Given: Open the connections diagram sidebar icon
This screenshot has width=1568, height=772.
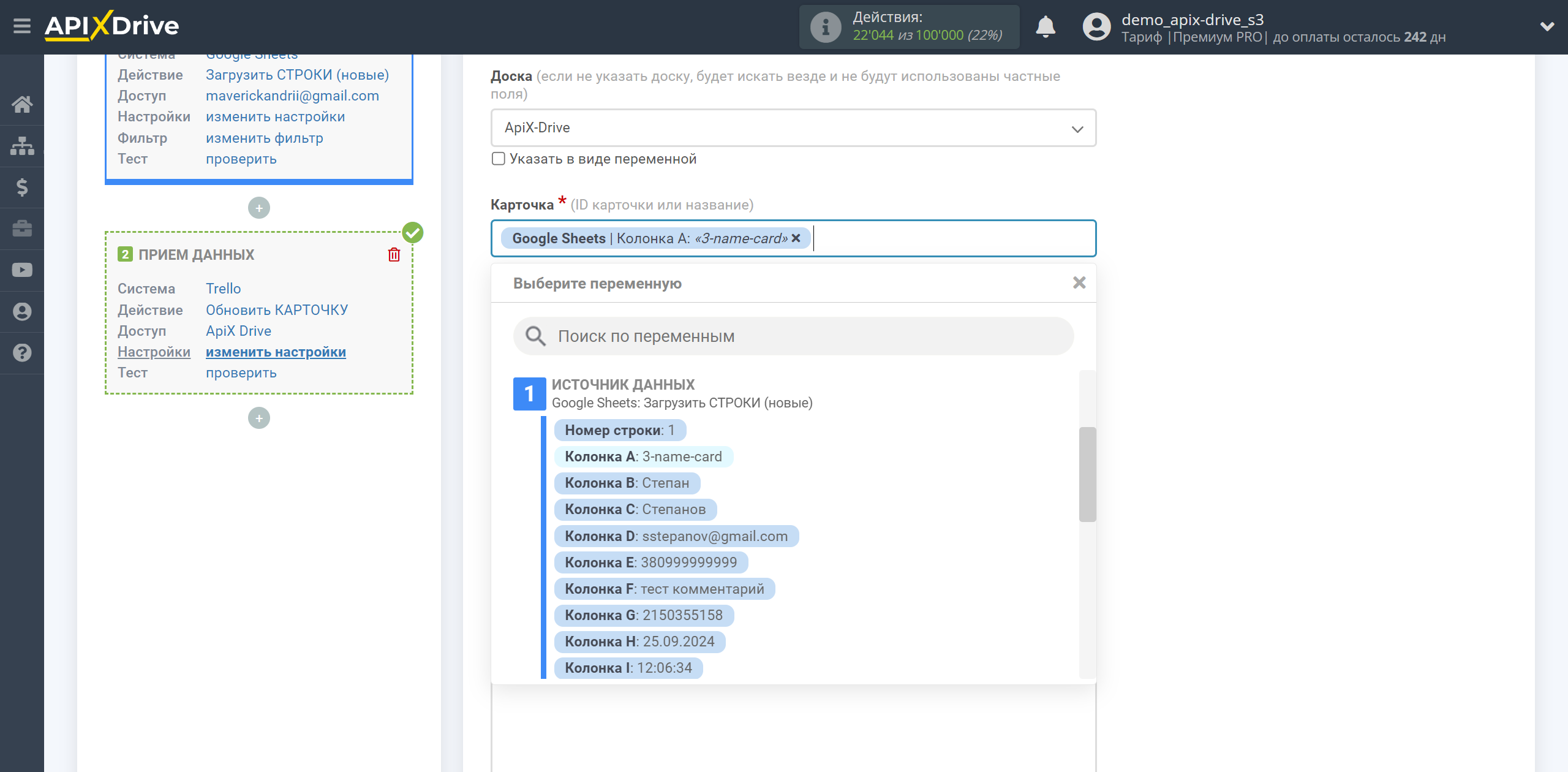Looking at the screenshot, I should point(22,146).
